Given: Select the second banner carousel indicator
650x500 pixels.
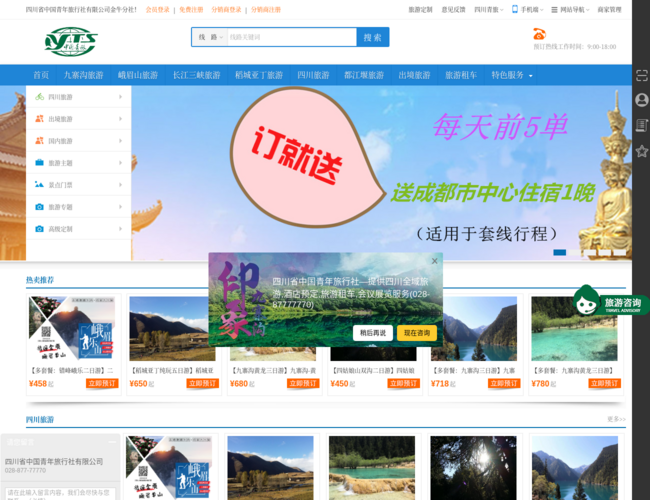Looking at the screenshot, I should click(x=575, y=252).
